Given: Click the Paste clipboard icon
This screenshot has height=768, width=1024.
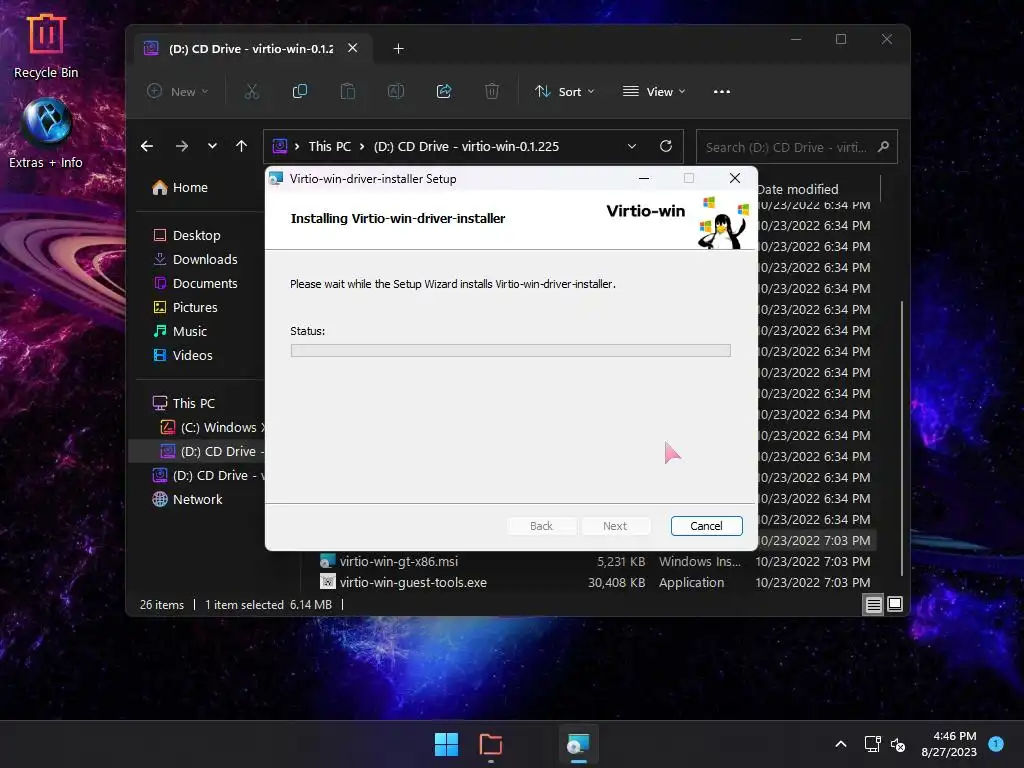Looking at the screenshot, I should (348, 91).
